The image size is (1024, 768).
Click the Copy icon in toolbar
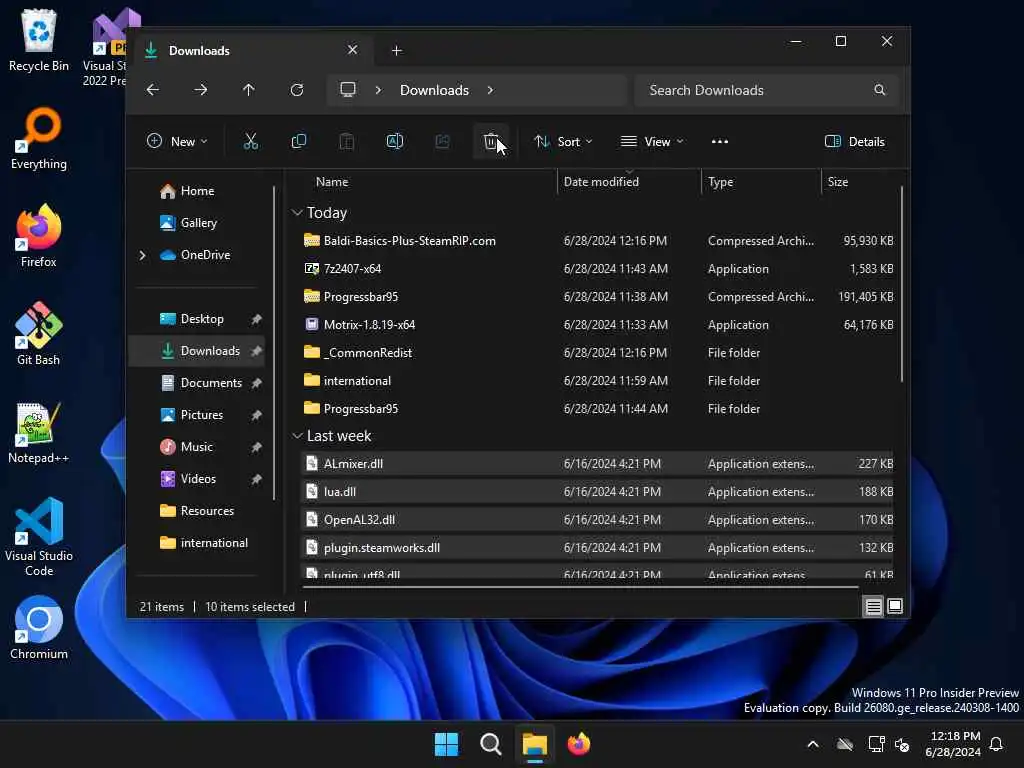[298, 141]
